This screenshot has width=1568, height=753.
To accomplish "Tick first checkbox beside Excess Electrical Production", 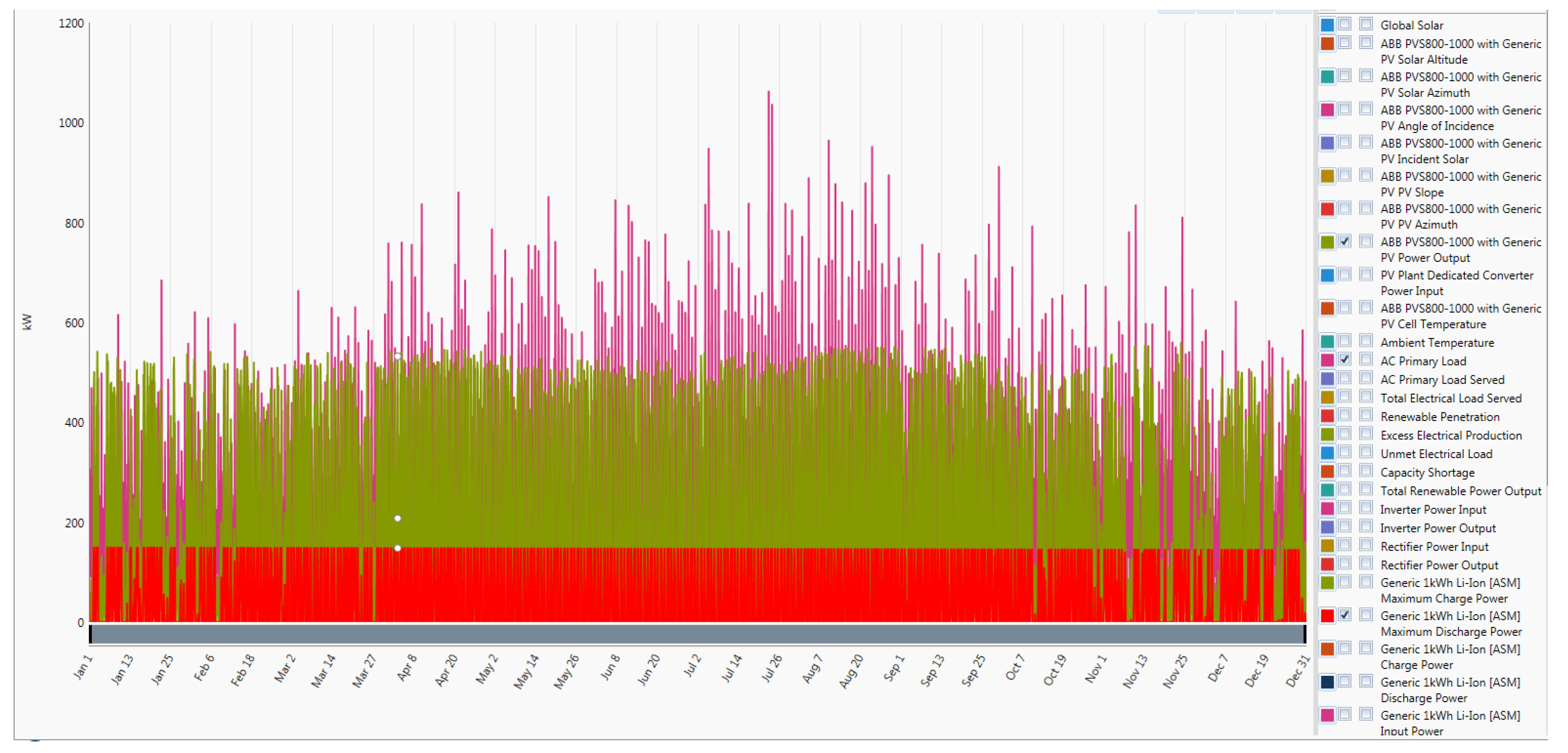I will pyautogui.click(x=1345, y=434).
